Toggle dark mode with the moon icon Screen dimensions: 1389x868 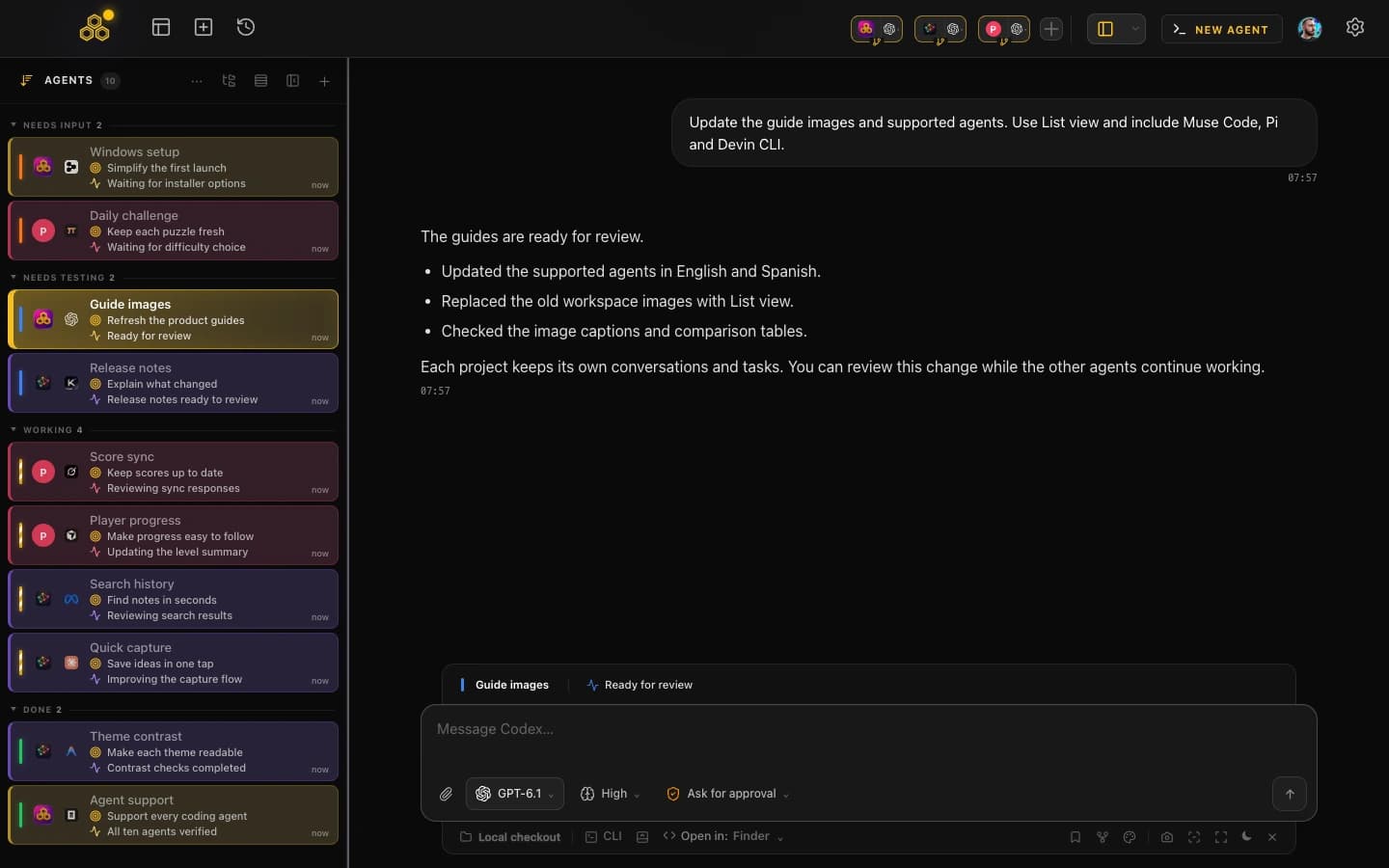[x=1246, y=836]
